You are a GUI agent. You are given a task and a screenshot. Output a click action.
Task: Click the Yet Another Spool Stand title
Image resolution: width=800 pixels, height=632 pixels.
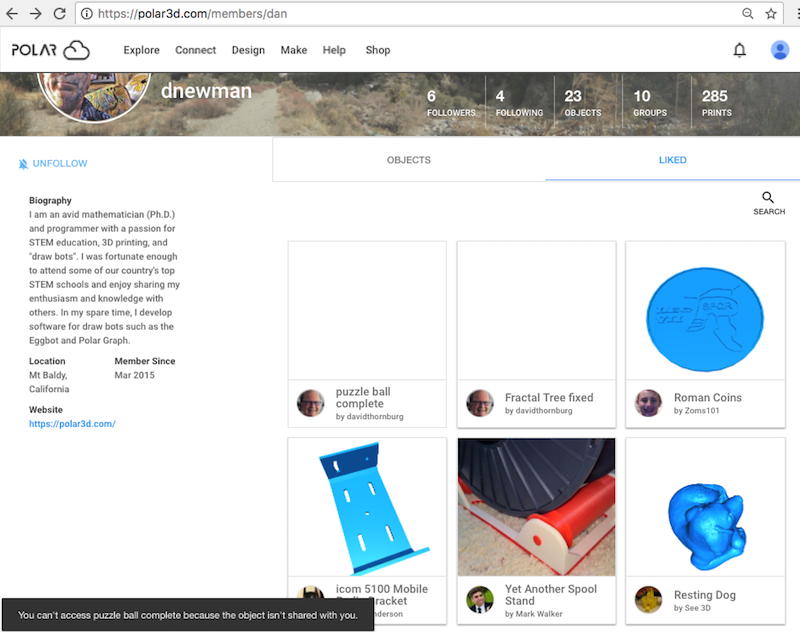point(551,595)
